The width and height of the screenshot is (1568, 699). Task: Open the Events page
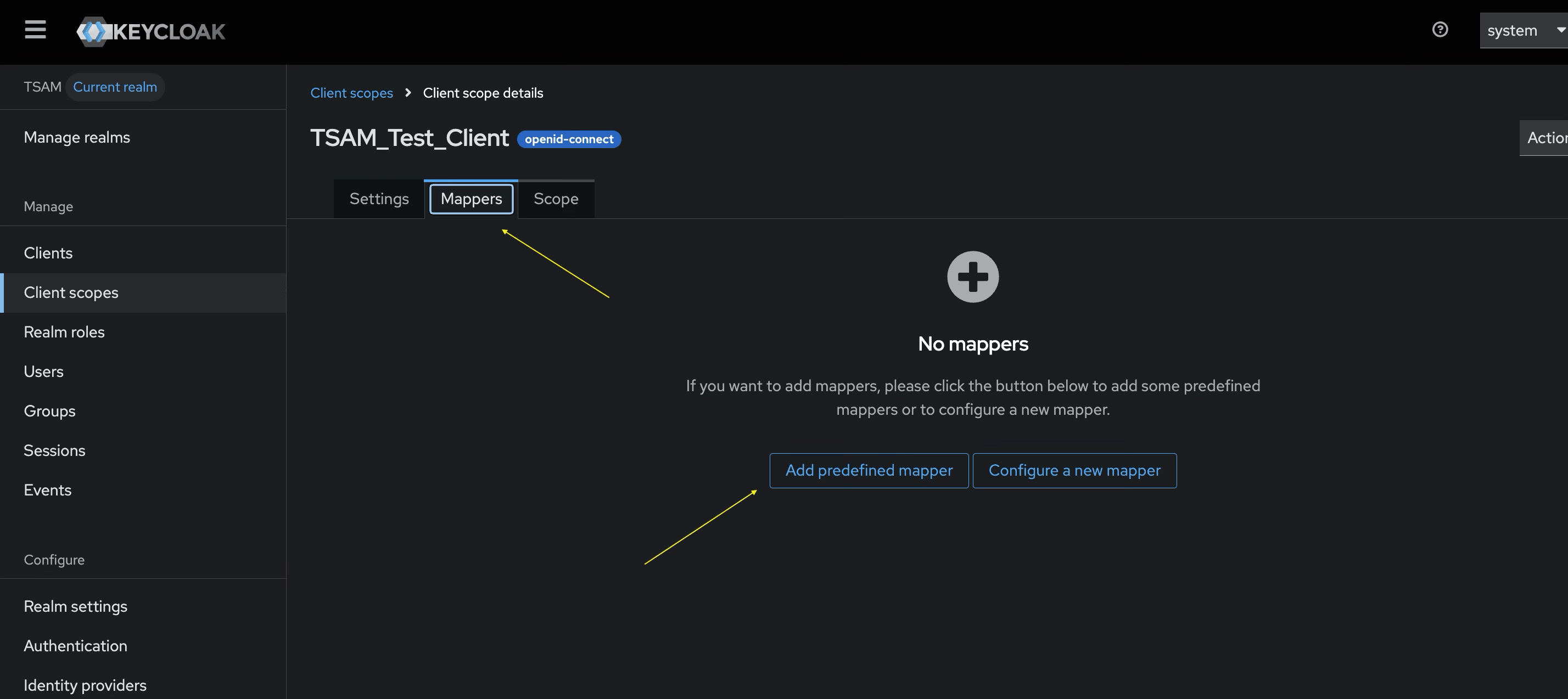click(143, 491)
